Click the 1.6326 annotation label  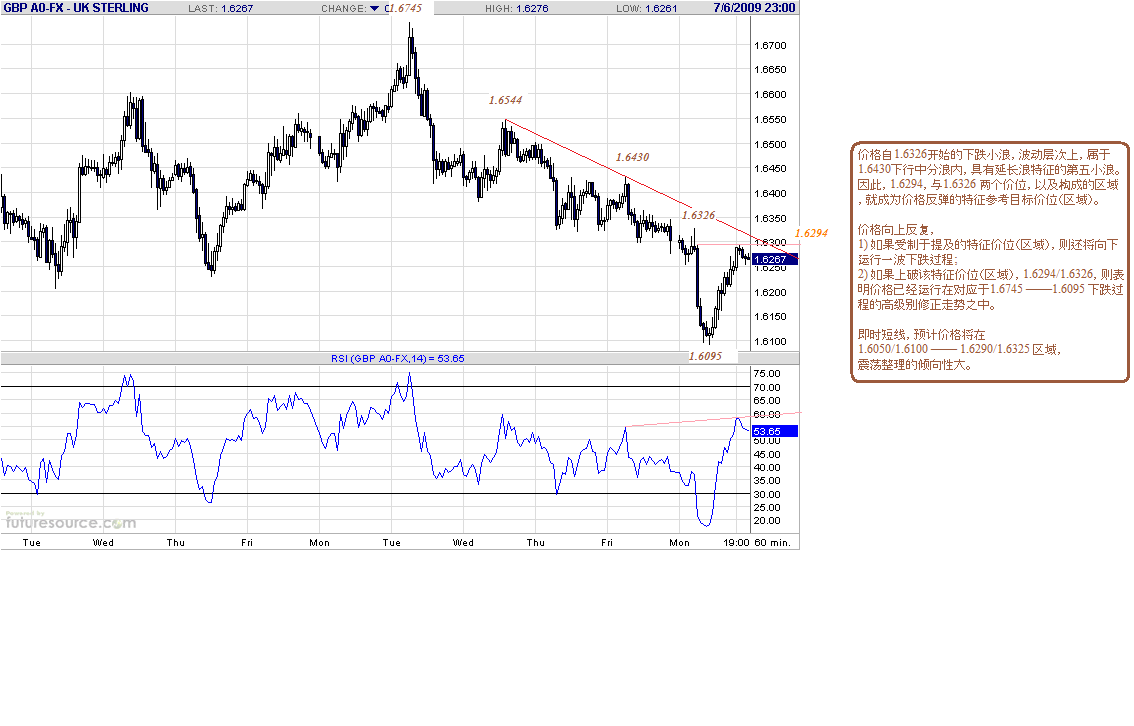tap(698, 215)
